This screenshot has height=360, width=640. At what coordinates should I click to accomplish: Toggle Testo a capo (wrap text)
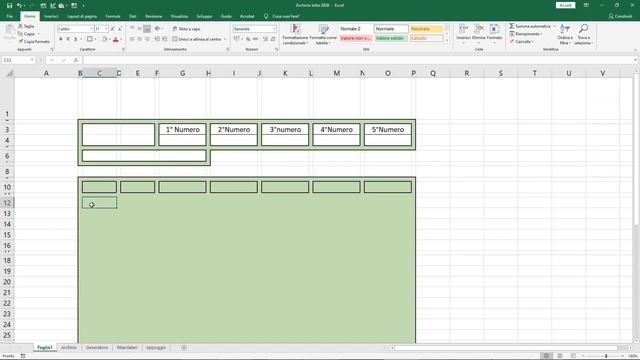point(187,29)
